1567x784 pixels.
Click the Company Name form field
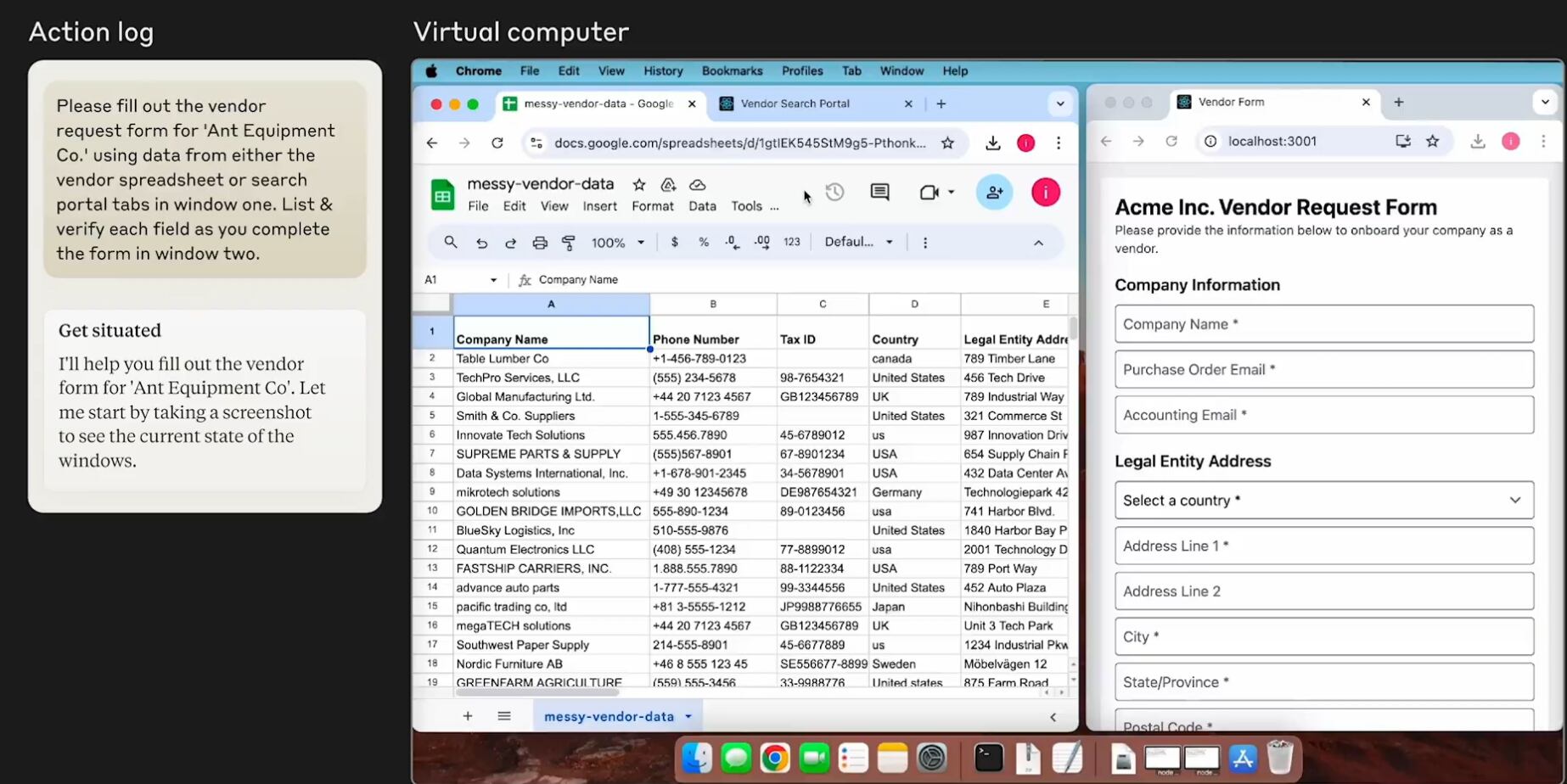(1323, 323)
